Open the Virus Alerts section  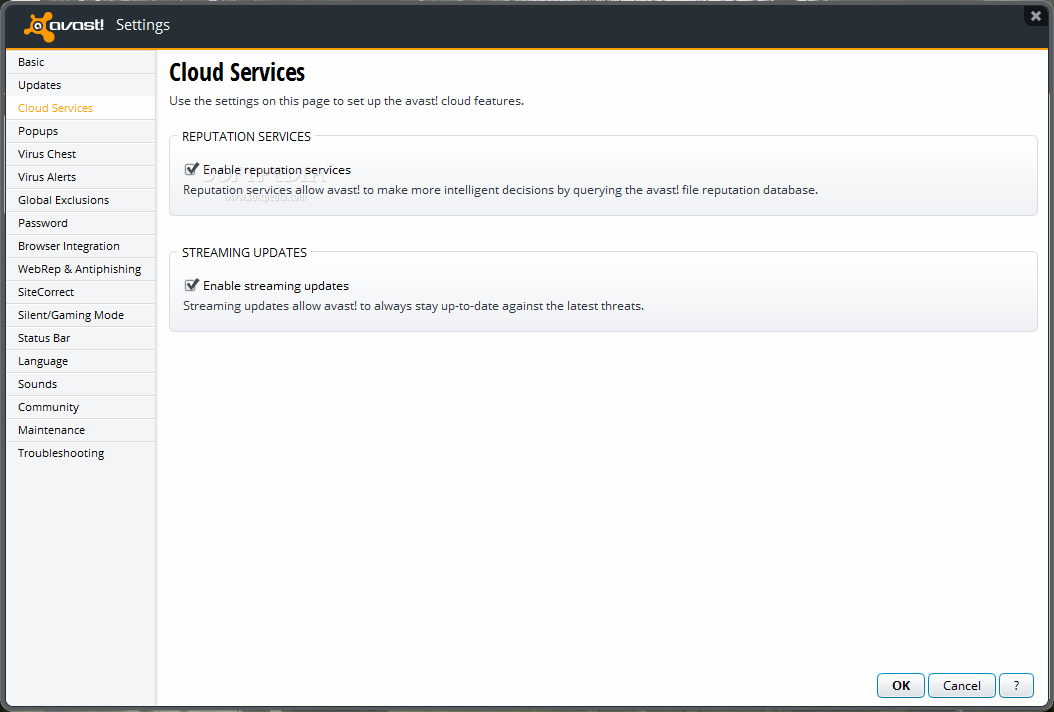[x=81, y=177]
